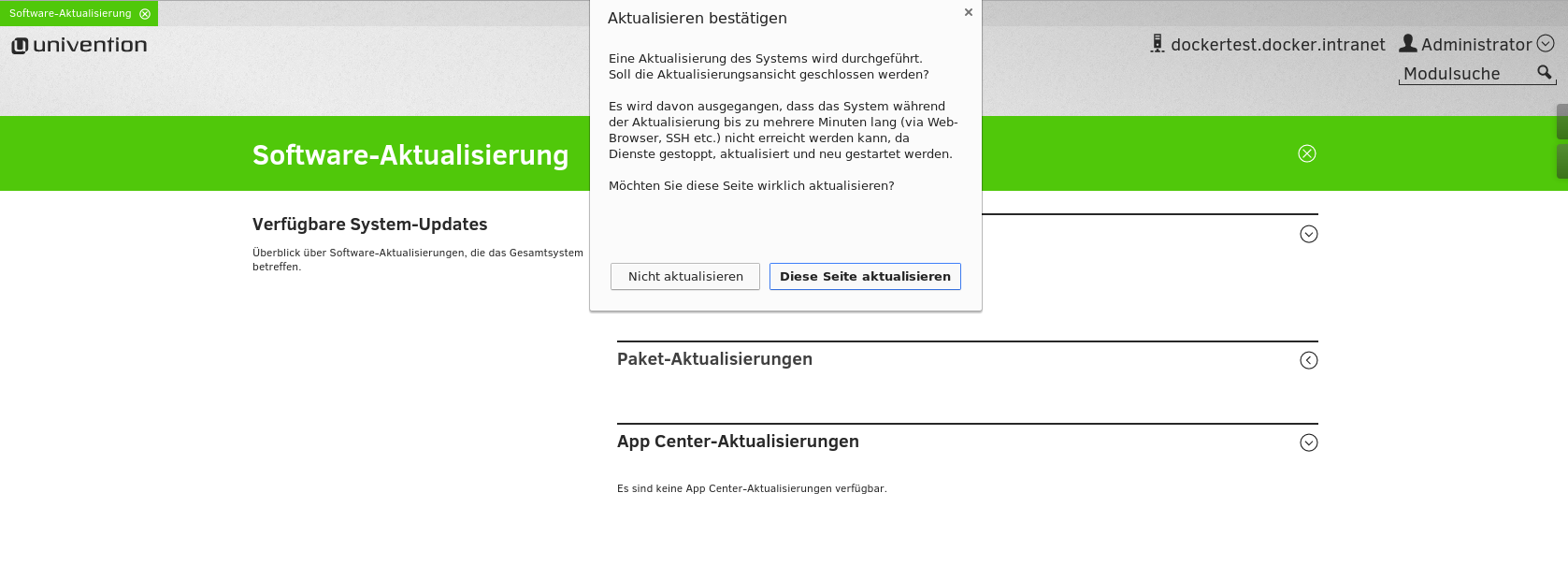Confirm with Diese Seite aktualisieren button
The height and width of the screenshot is (580, 1568).
865,277
